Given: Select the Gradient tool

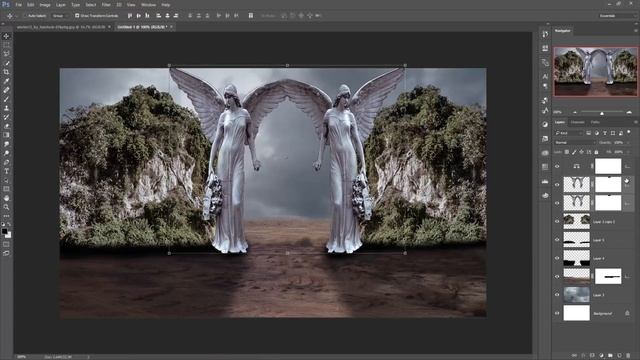Looking at the screenshot, I should point(6,135).
